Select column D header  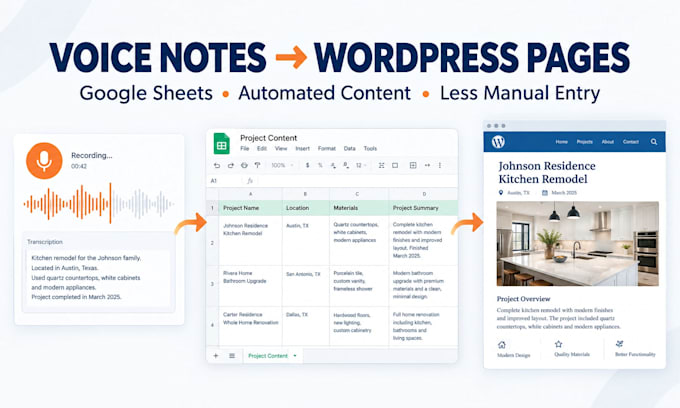tap(423, 194)
